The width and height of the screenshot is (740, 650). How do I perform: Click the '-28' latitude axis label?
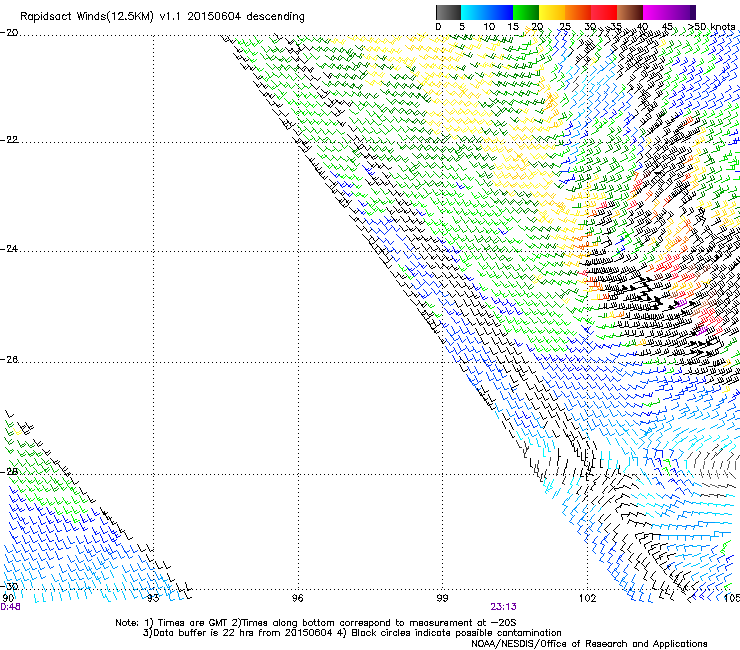(9, 472)
